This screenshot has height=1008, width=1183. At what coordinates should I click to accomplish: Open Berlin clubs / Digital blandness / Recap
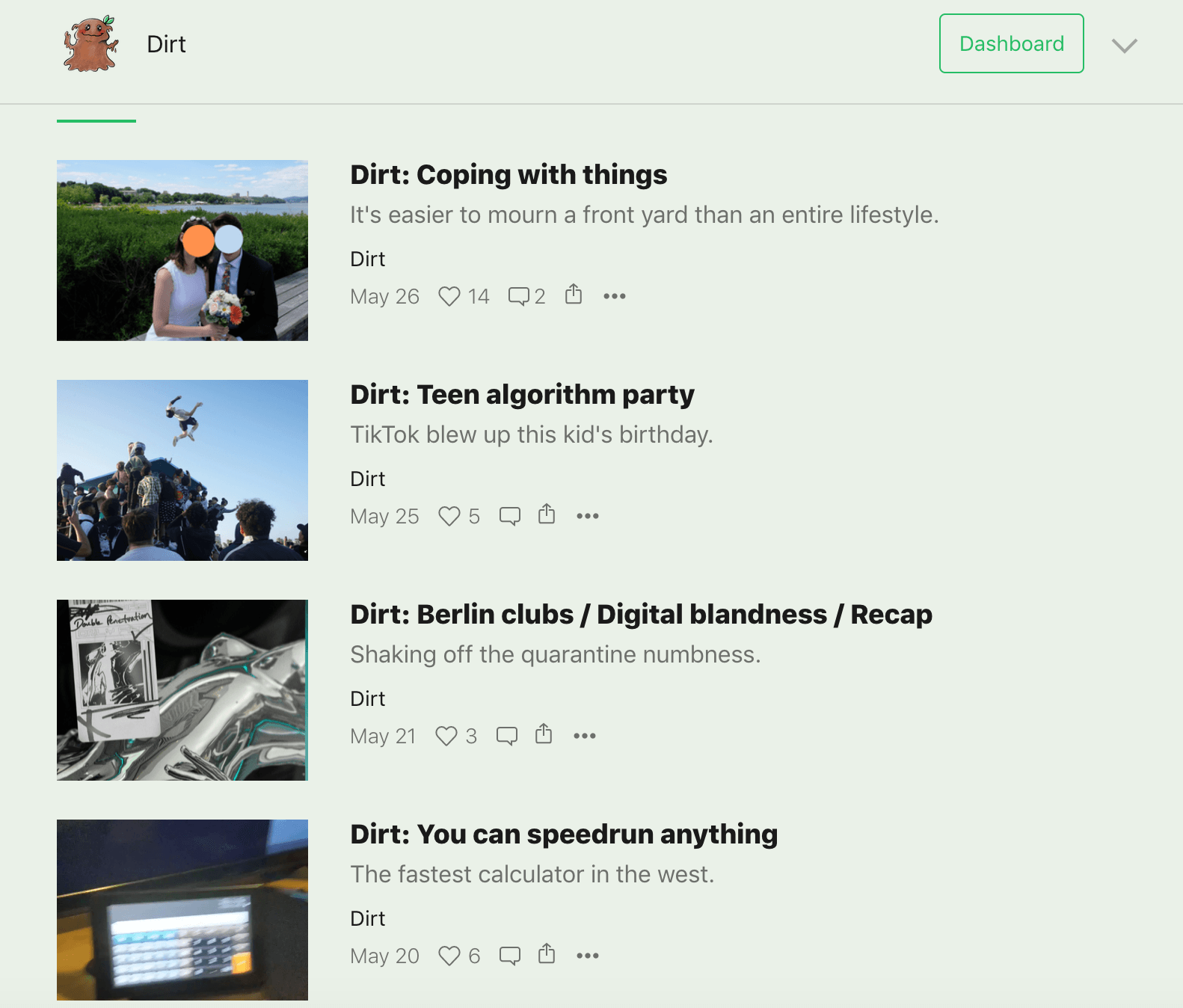click(x=641, y=615)
